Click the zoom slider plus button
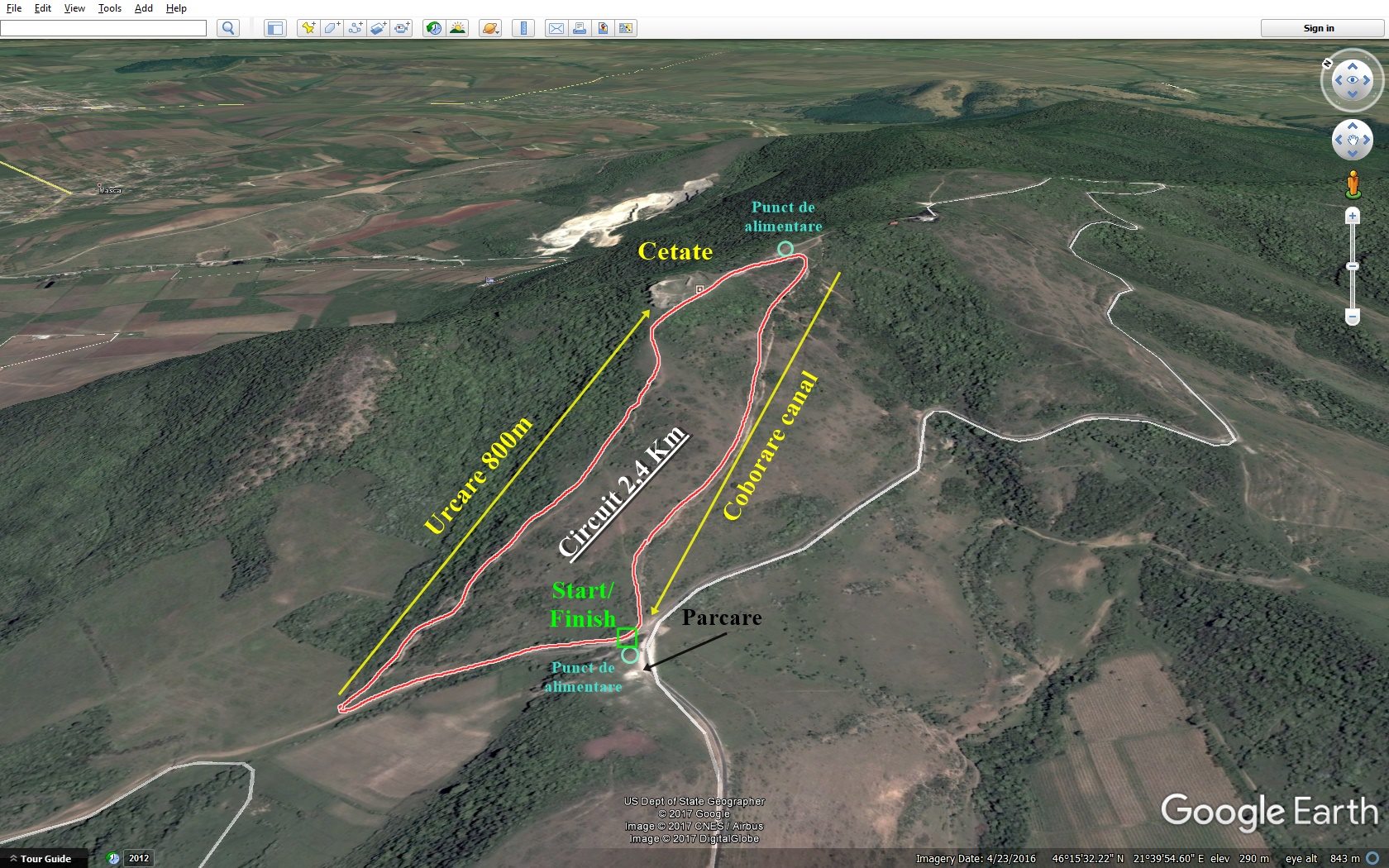Viewport: 1389px width, 868px height. (1353, 217)
